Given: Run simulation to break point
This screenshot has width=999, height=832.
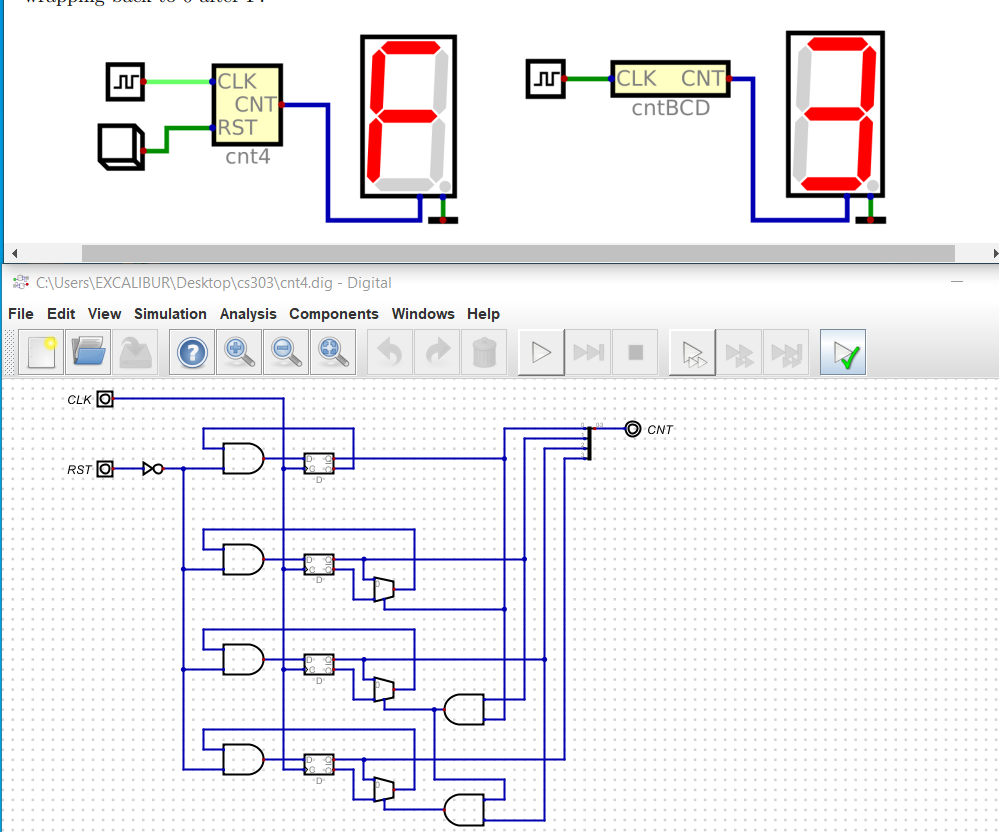Looking at the screenshot, I should click(x=589, y=352).
